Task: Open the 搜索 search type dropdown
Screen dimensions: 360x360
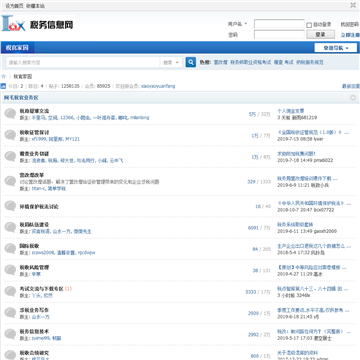Action: pos(171,62)
